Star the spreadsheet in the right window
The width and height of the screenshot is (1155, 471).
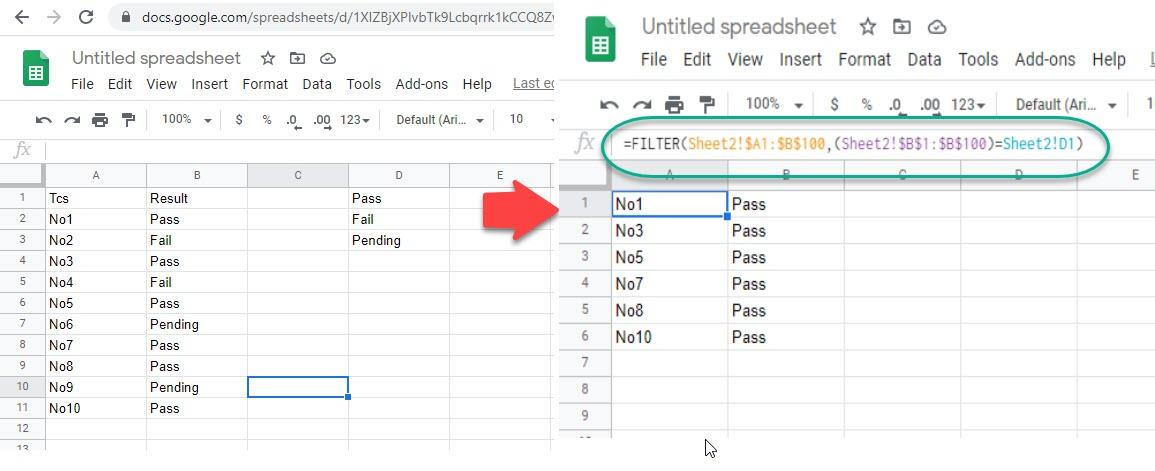(868, 27)
